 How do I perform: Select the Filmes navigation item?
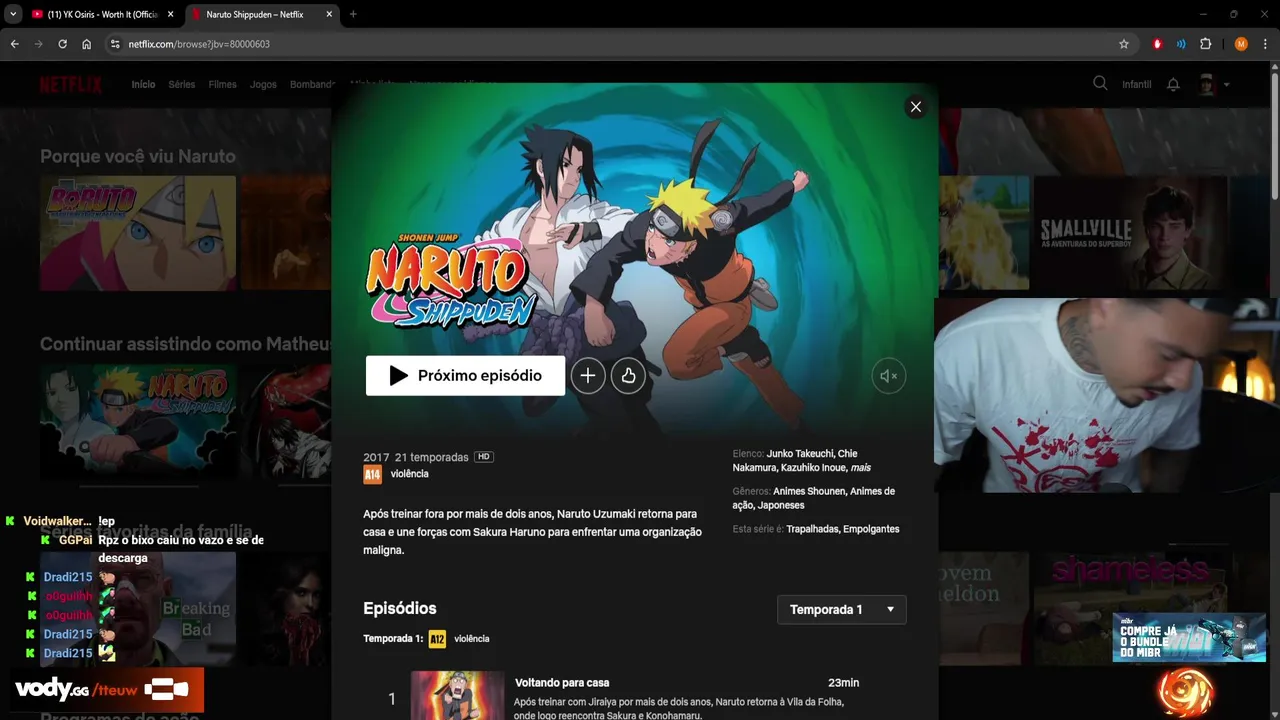coord(223,84)
